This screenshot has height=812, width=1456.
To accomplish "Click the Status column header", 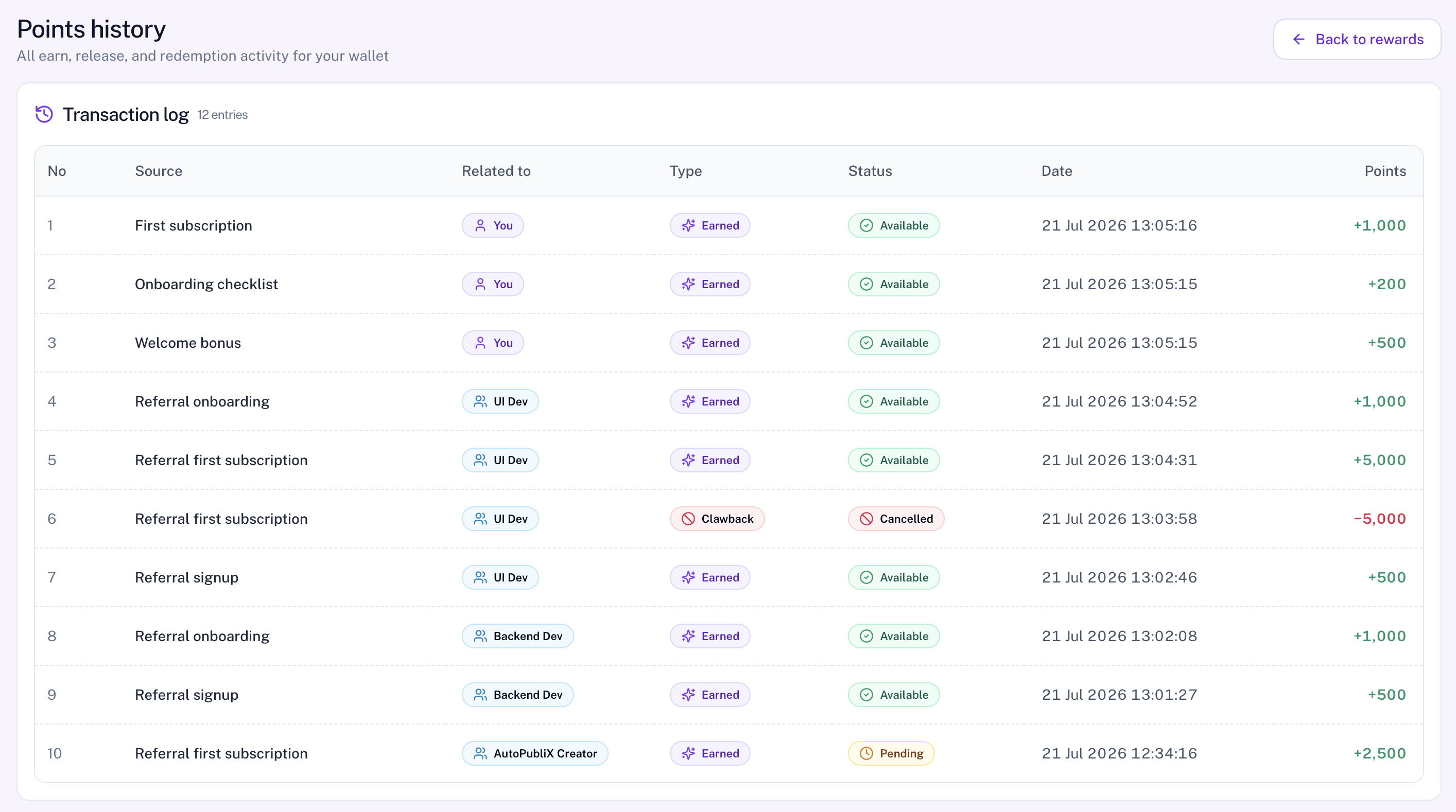I will click(x=870, y=171).
